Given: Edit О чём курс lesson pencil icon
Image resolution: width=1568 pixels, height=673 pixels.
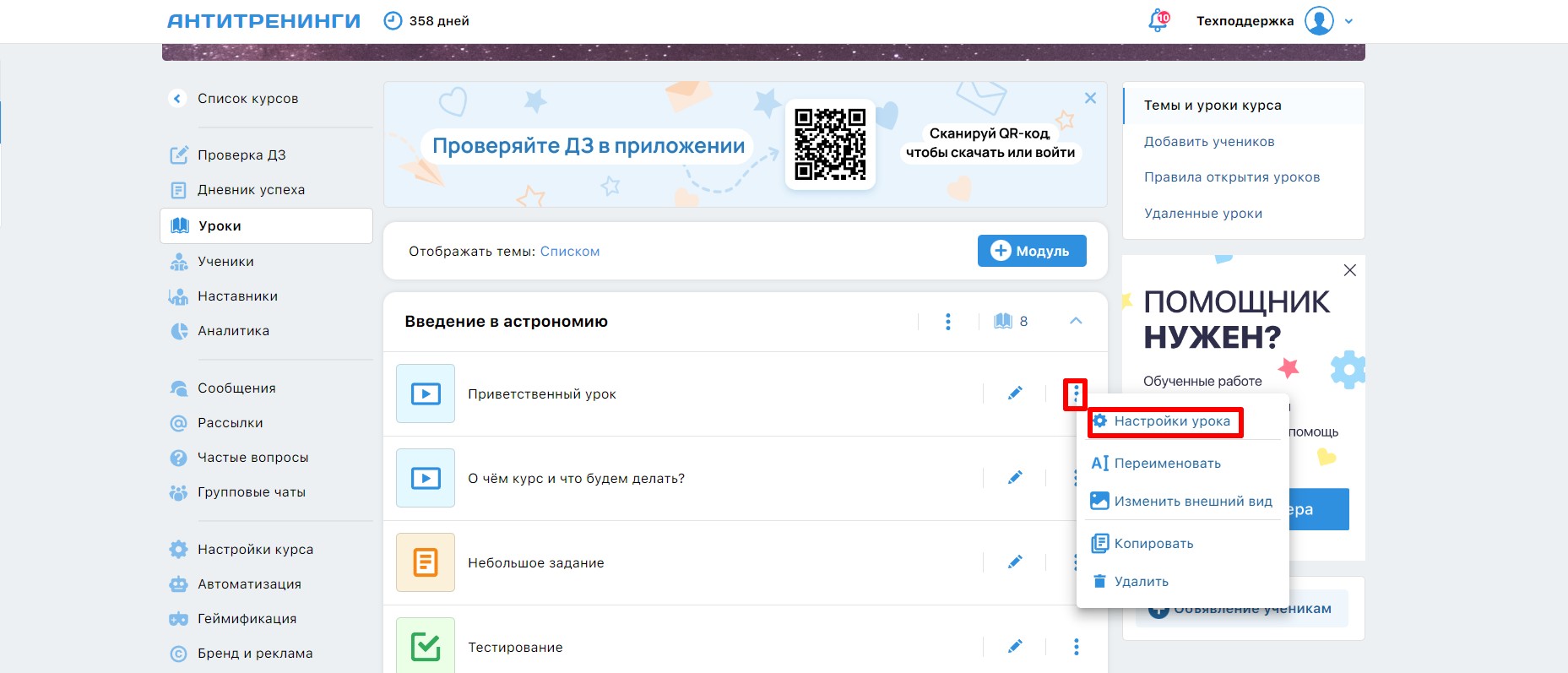Looking at the screenshot, I should 1015,477.
